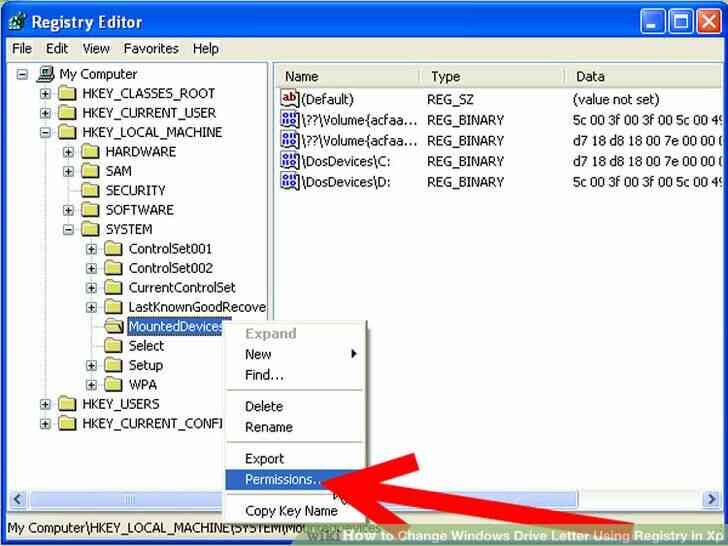728x546 pixels.
Task: Click the (Default) string value icon
Action: pyautogui.click(x=289, y=98)
